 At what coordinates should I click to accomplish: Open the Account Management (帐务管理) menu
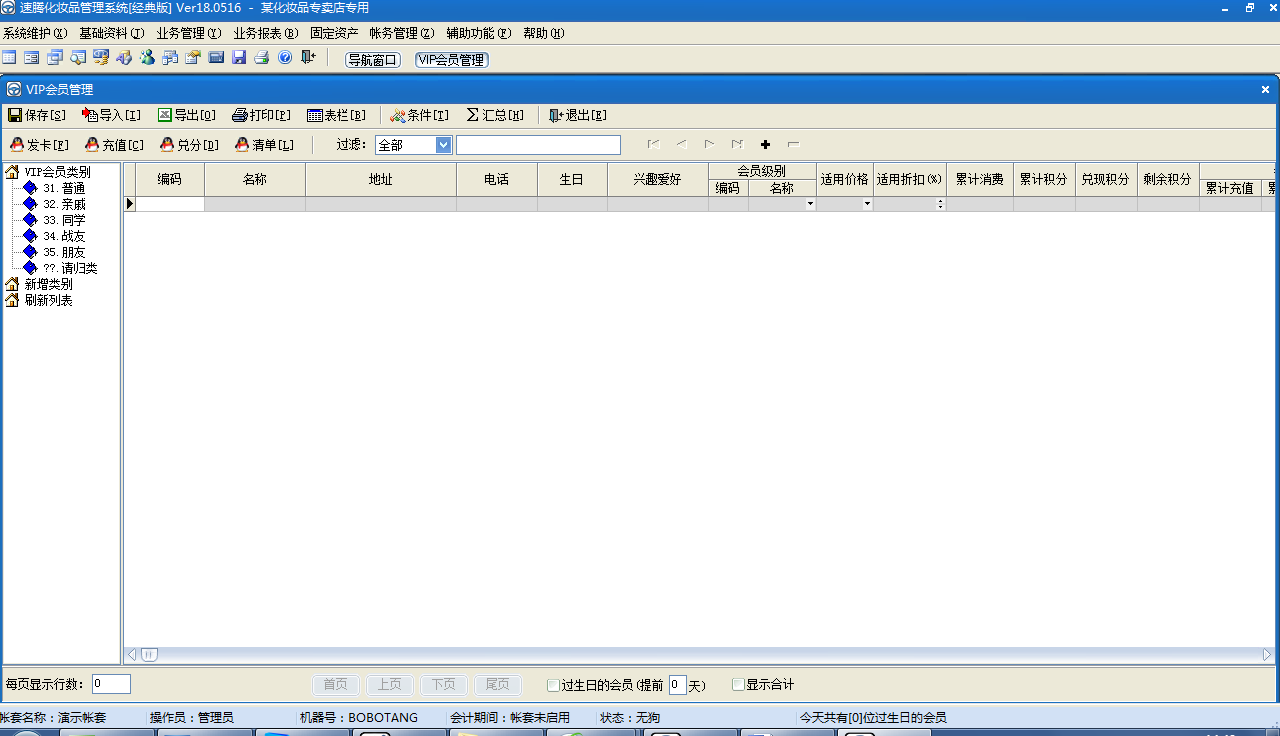pyautogui.click(x=402, y=33)
